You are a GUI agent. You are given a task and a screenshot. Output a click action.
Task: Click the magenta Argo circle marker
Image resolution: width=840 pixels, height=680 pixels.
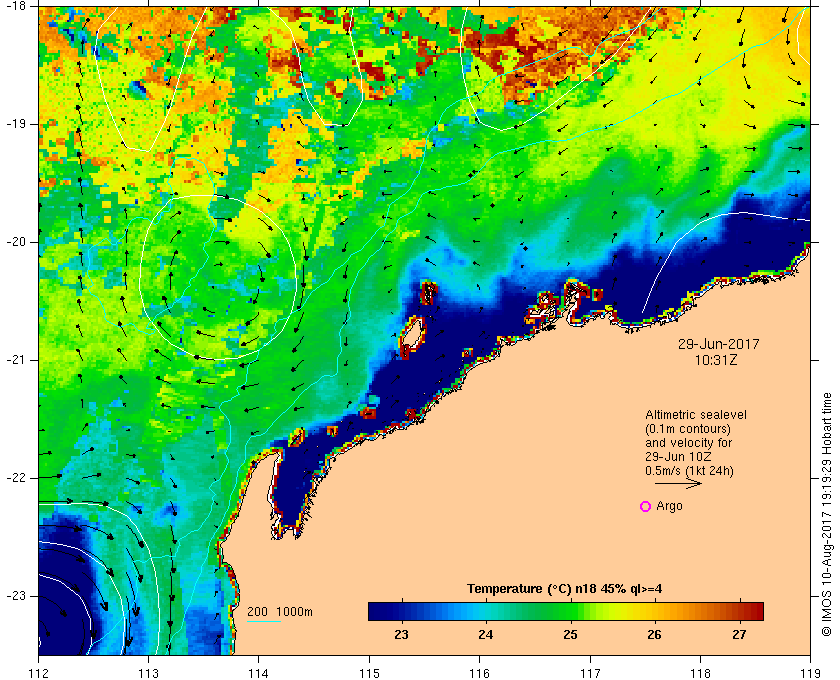[646, 506]
